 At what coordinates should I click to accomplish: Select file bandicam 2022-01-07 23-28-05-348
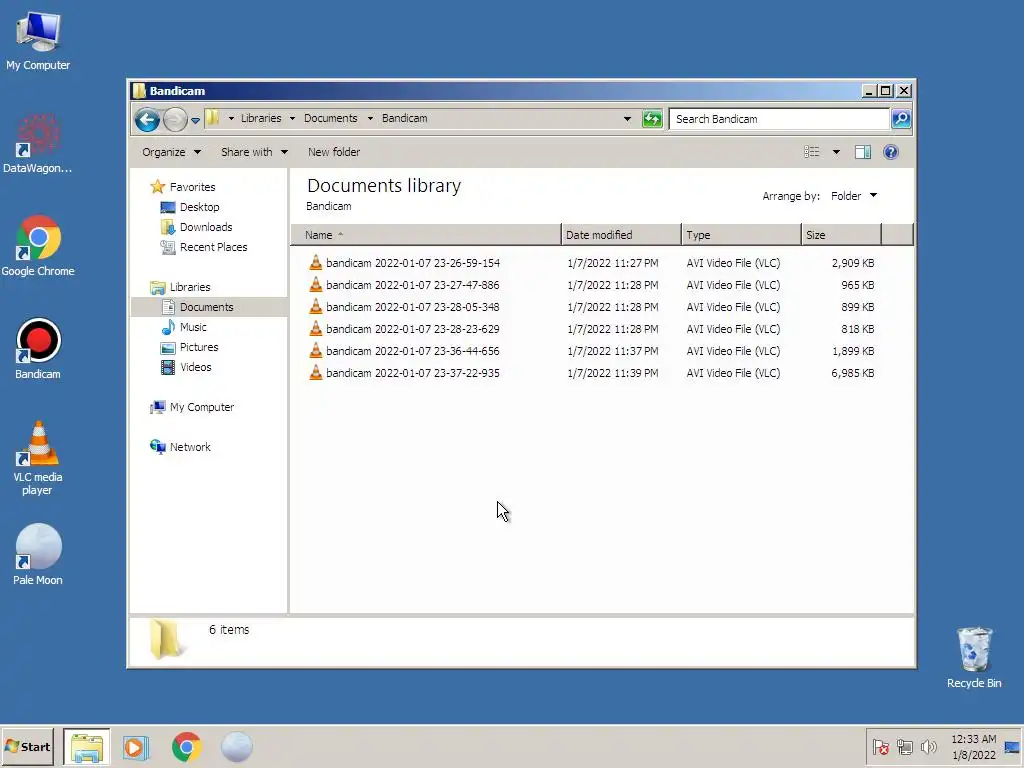[x=413, y=307]
